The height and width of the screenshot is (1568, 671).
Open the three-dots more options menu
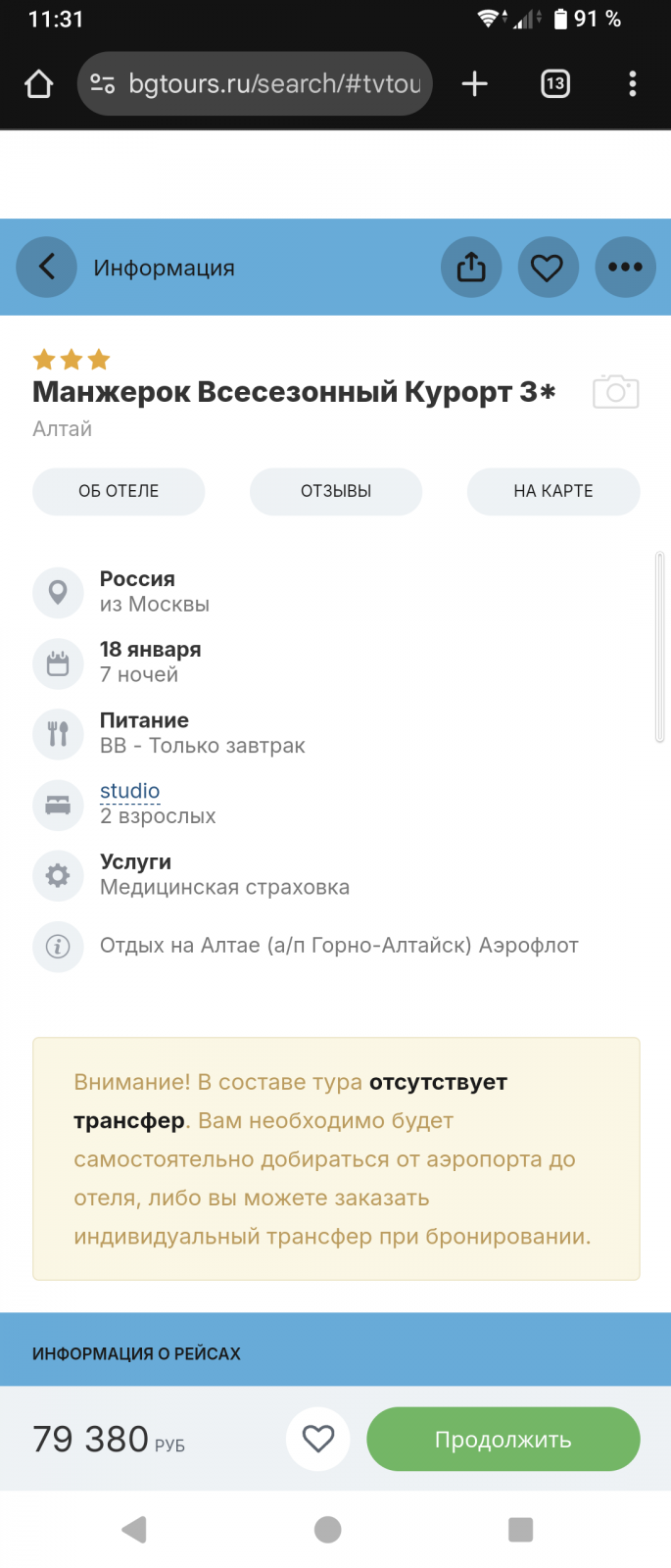[625, 267]
